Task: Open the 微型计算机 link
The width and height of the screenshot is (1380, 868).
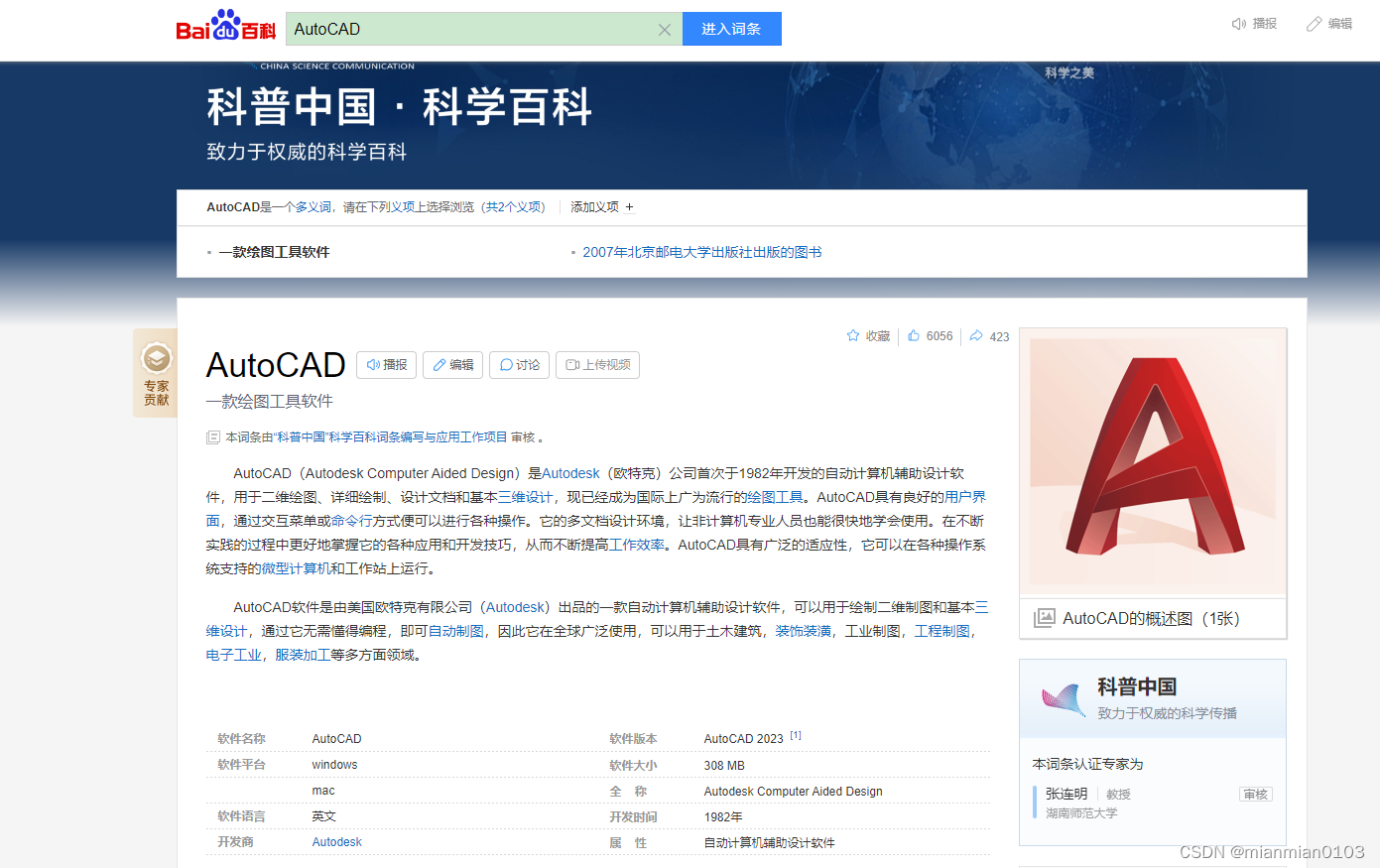Action: [296, 569]
